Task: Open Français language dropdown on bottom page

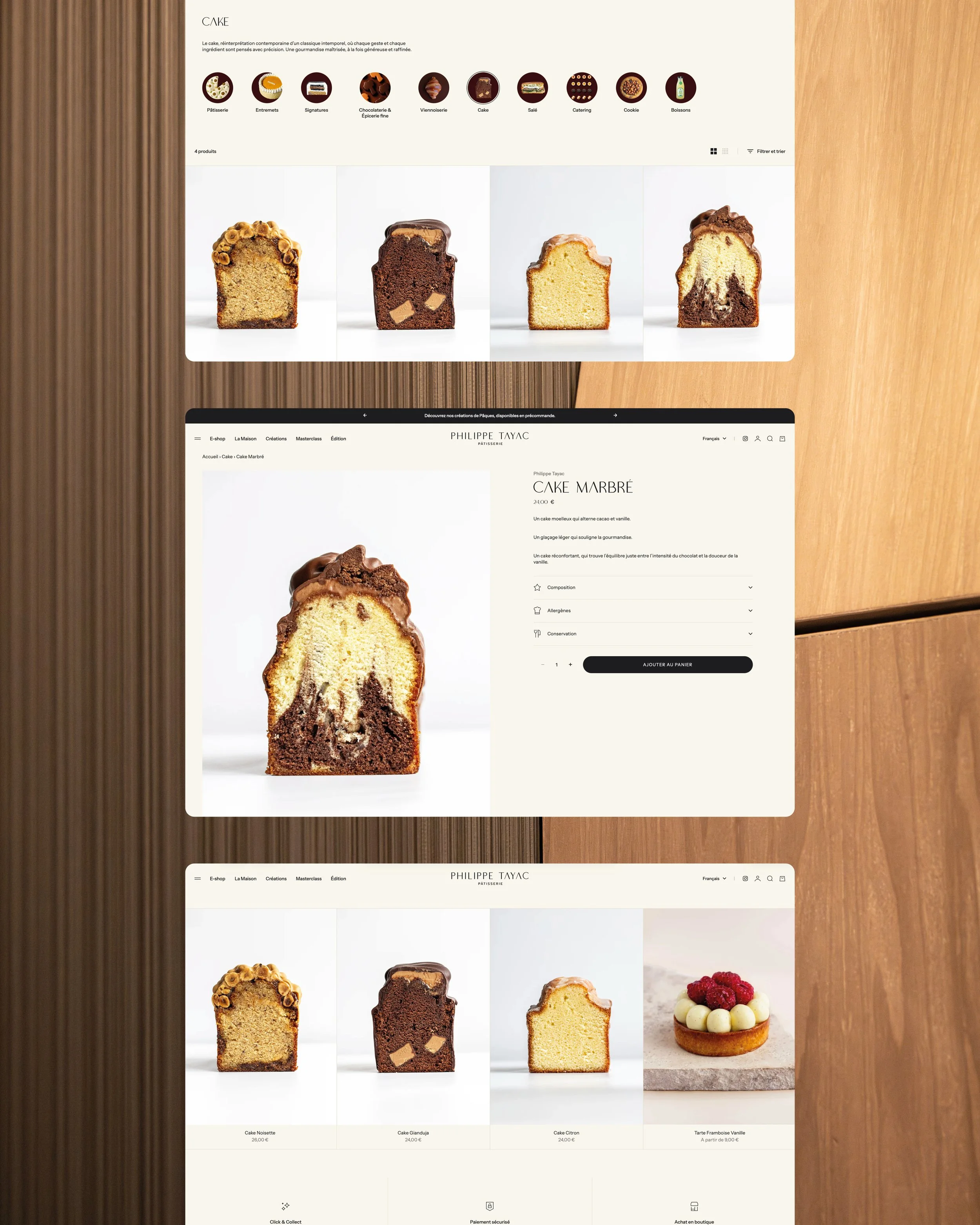Action: point(714,878)
